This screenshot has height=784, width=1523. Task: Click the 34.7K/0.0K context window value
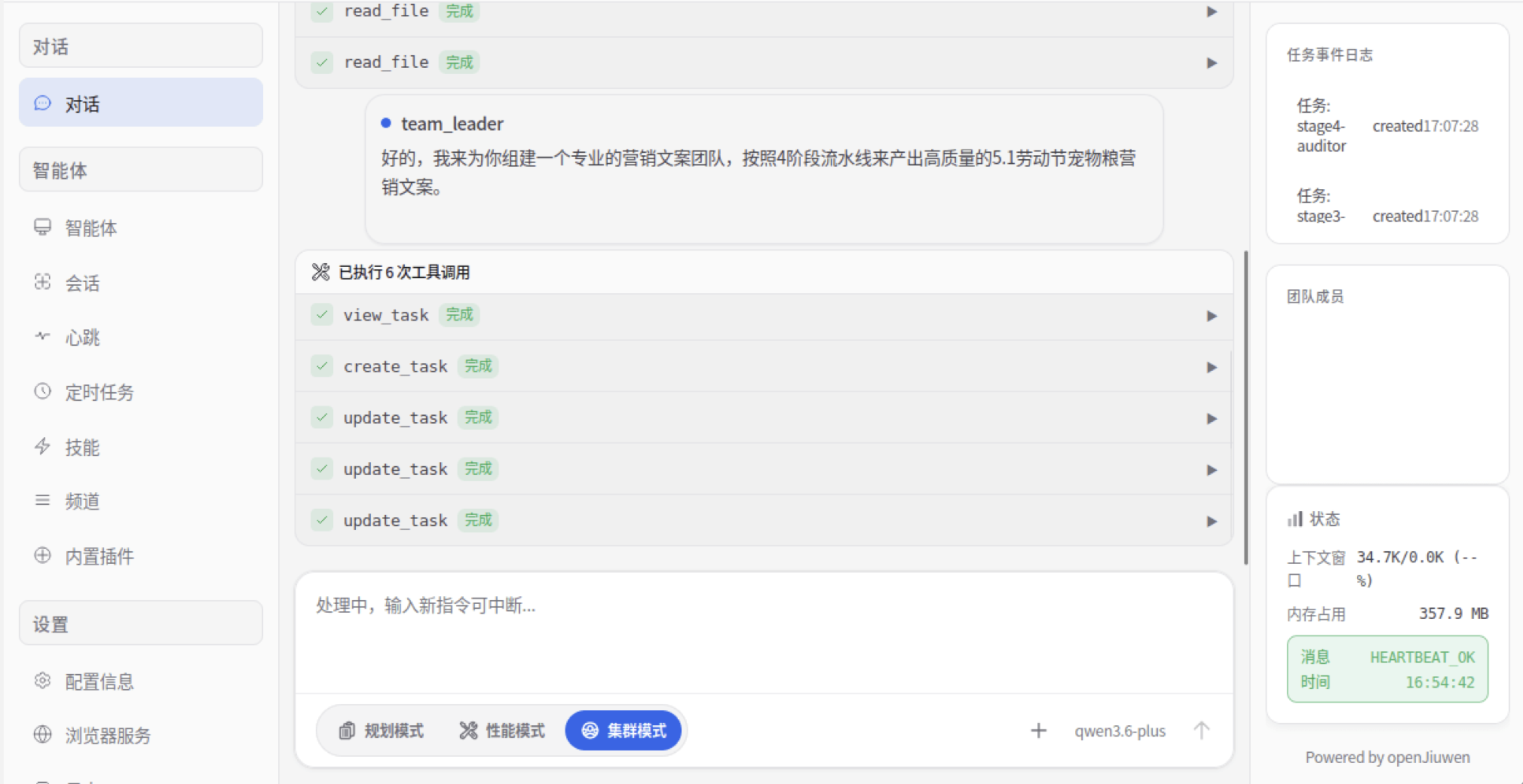[1417, 568]
